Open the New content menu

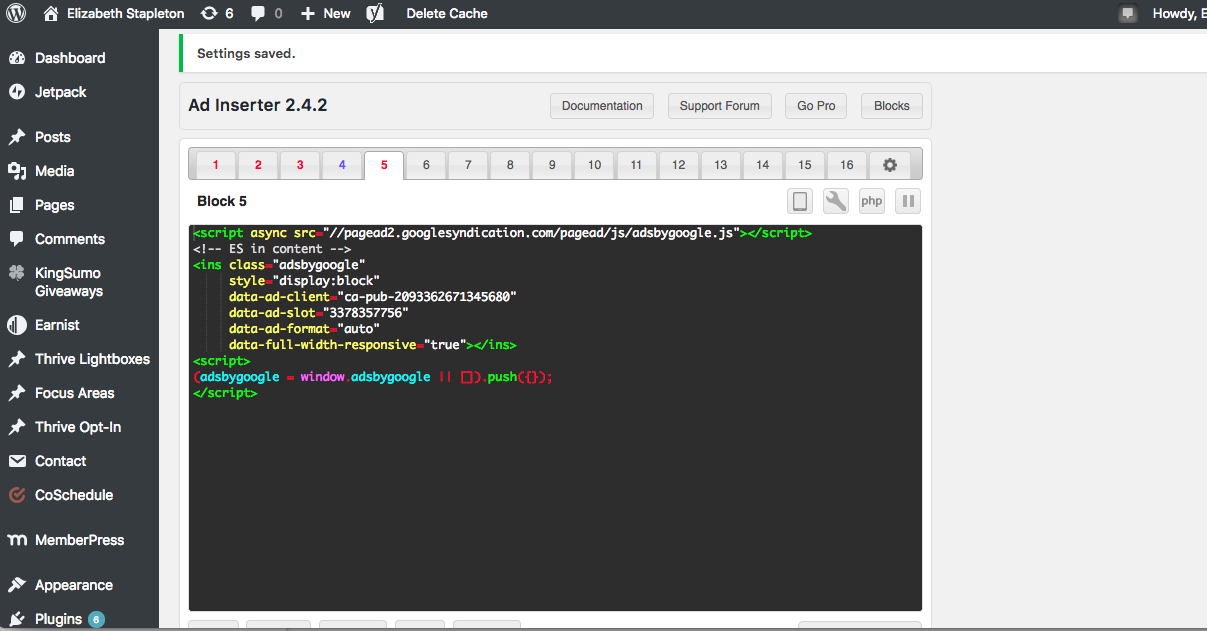pyautogui.click(x=326, y=13)
